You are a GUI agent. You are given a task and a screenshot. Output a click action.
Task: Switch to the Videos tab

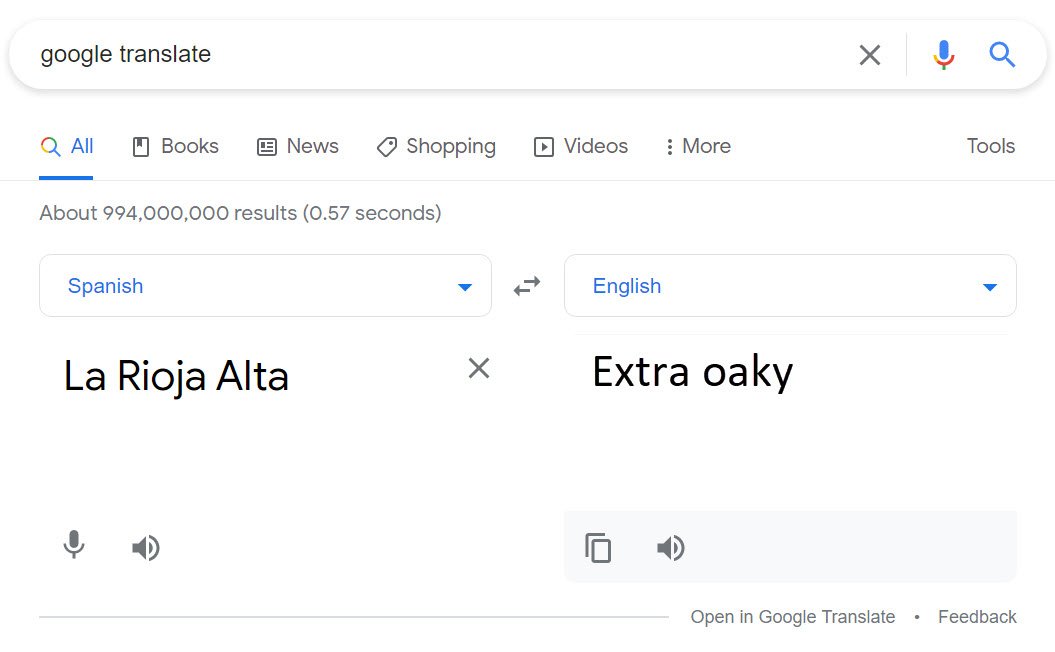[581, 146]
